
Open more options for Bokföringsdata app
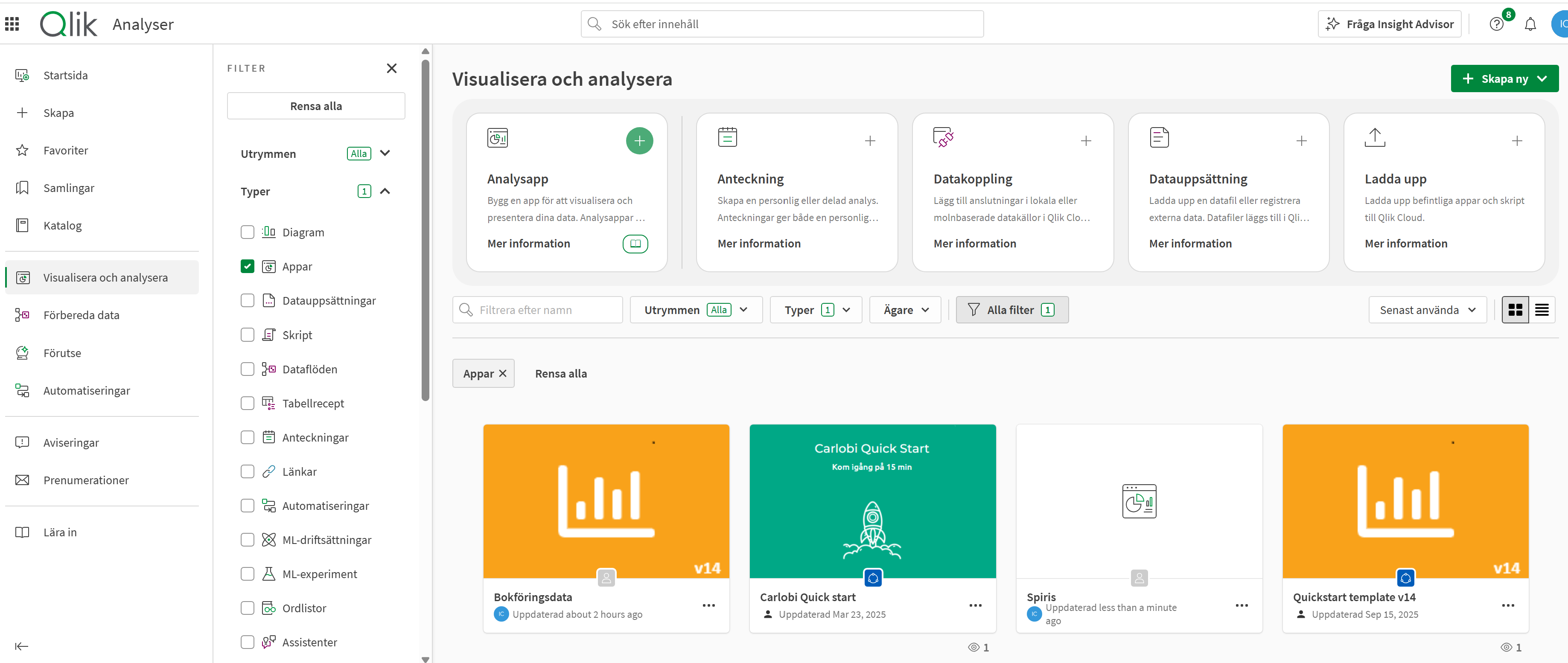click(708, 605)
